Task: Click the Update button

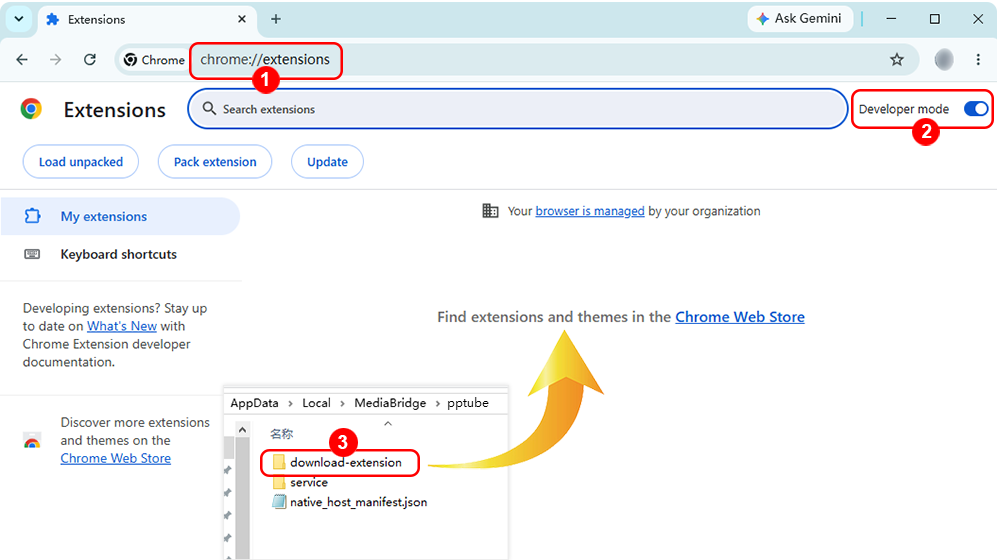Action: [x=327, y=162]
